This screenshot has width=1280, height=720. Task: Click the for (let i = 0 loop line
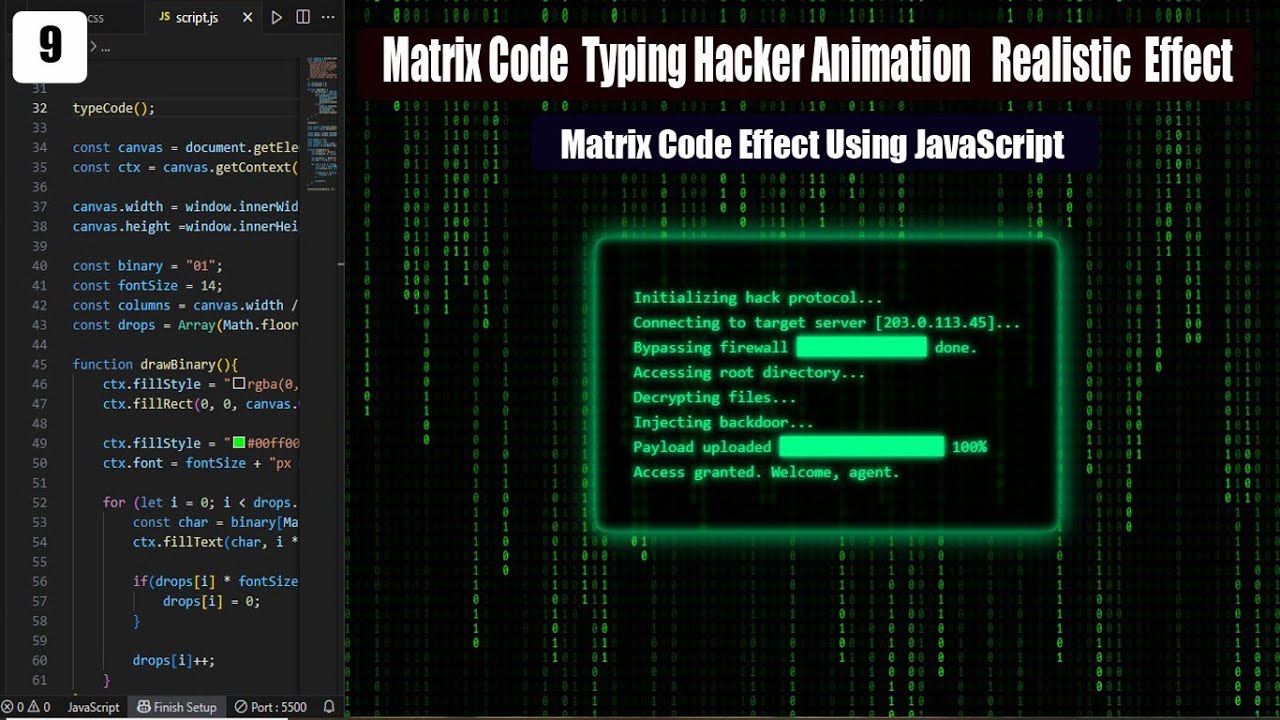point(201,502)
